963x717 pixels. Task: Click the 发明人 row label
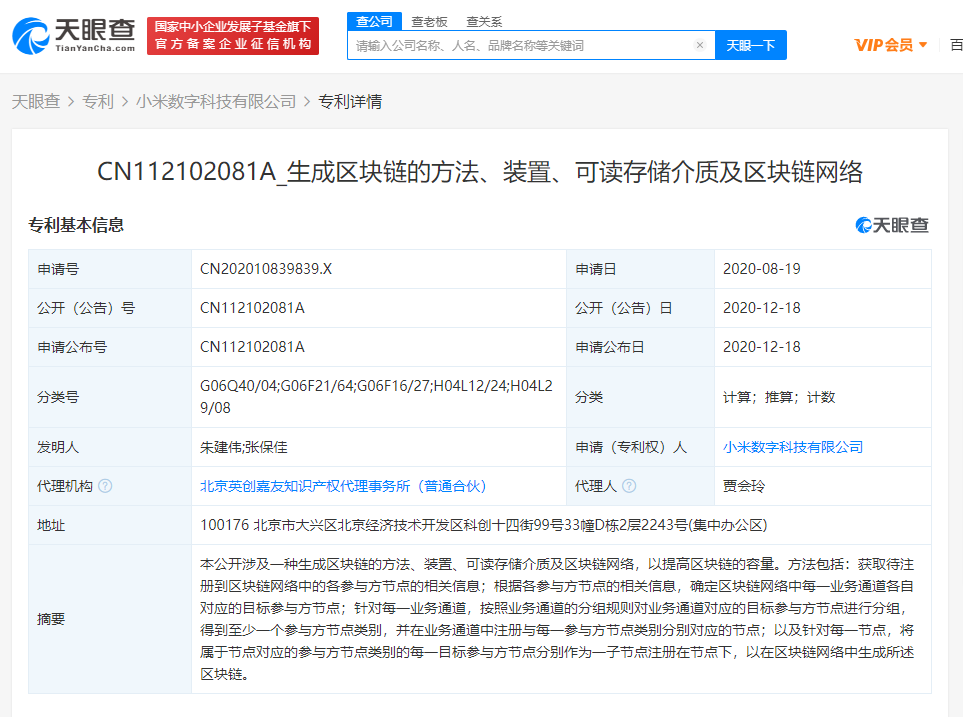tap(58, 447)
